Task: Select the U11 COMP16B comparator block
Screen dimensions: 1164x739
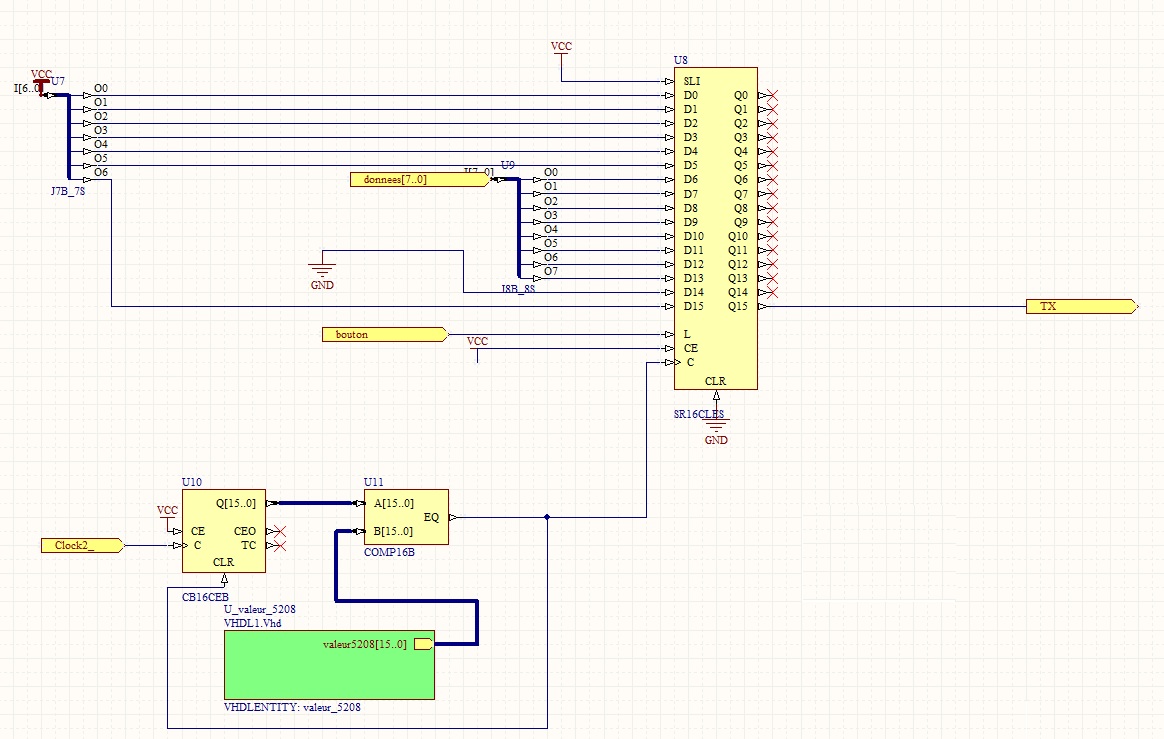Action: (x=405, y=517)
